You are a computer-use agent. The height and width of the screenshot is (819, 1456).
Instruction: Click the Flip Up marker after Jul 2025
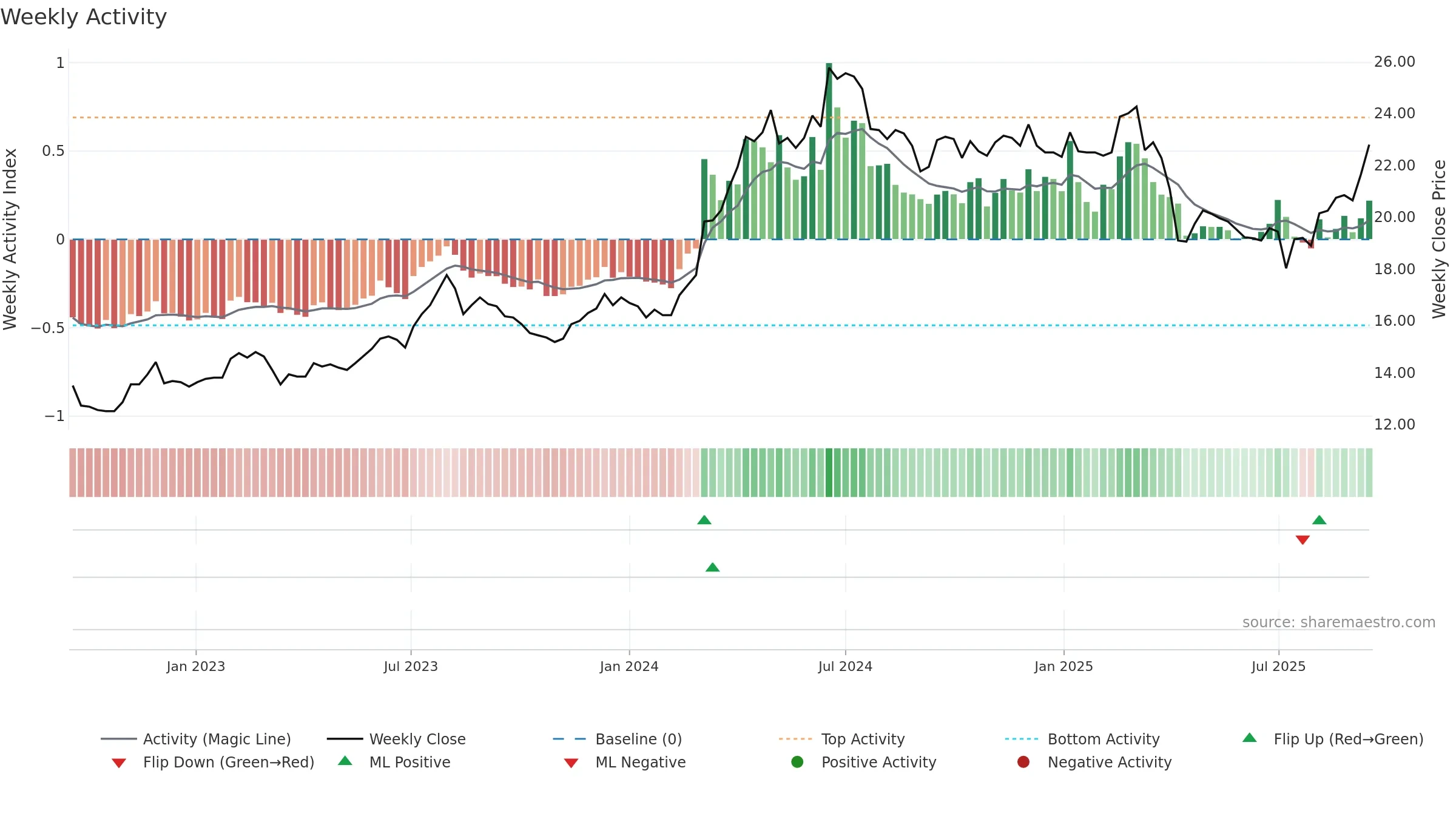1319,520
